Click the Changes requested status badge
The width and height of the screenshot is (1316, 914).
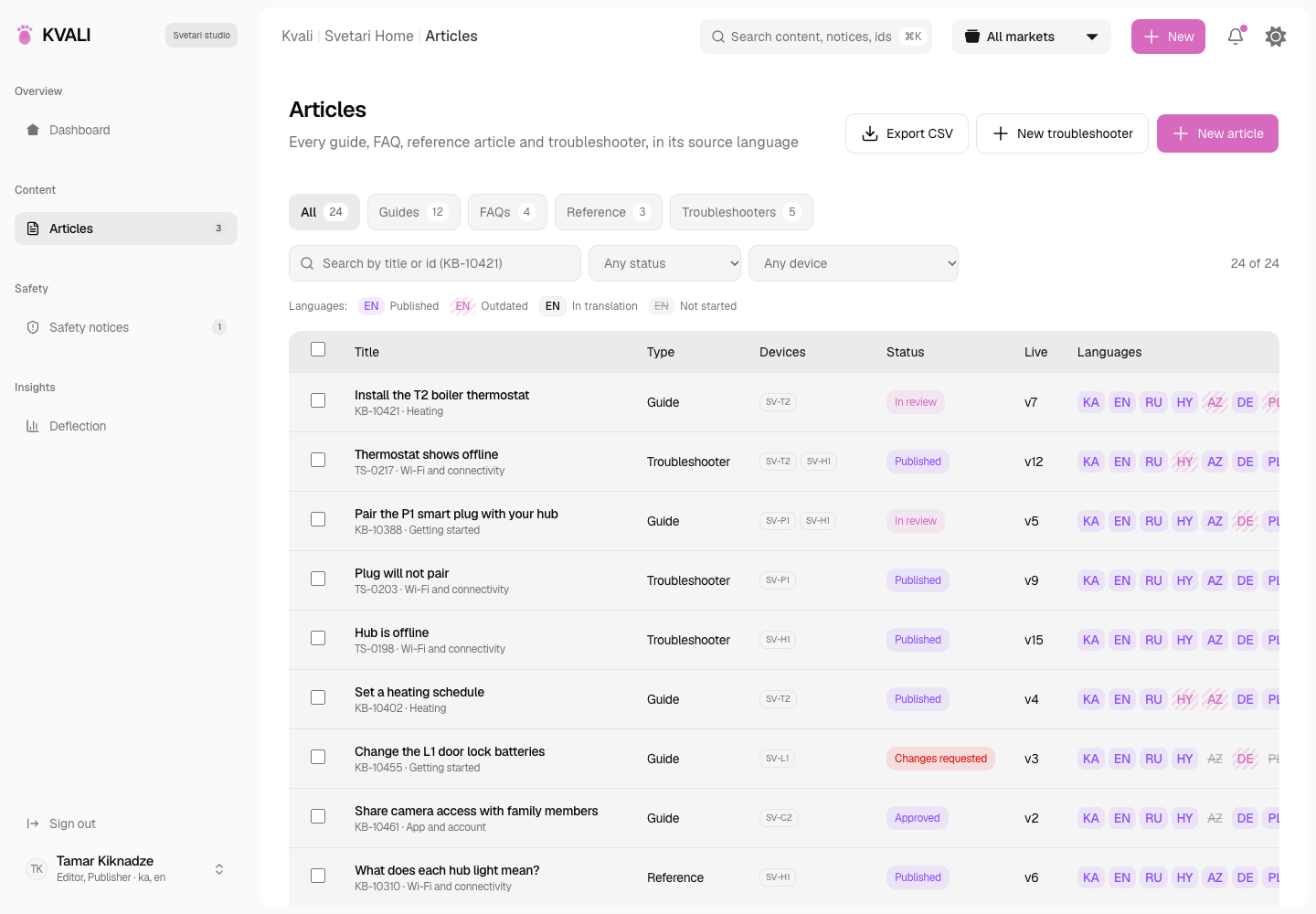[940, 759]
